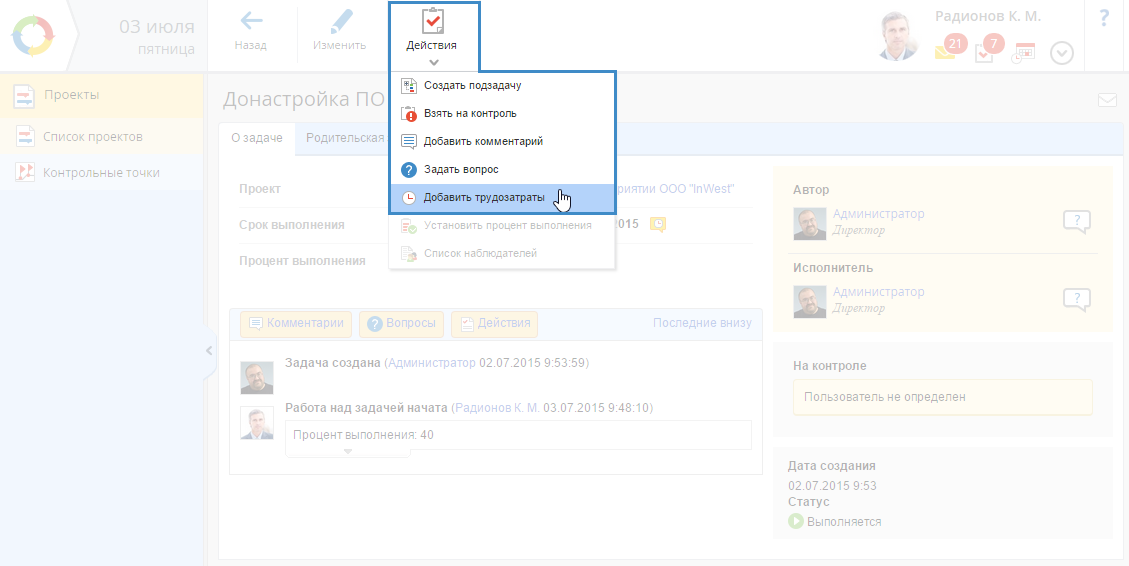Open the Вопросы filter button
The height and width of the screenshot is (566, 1129).
pos(401,323)
